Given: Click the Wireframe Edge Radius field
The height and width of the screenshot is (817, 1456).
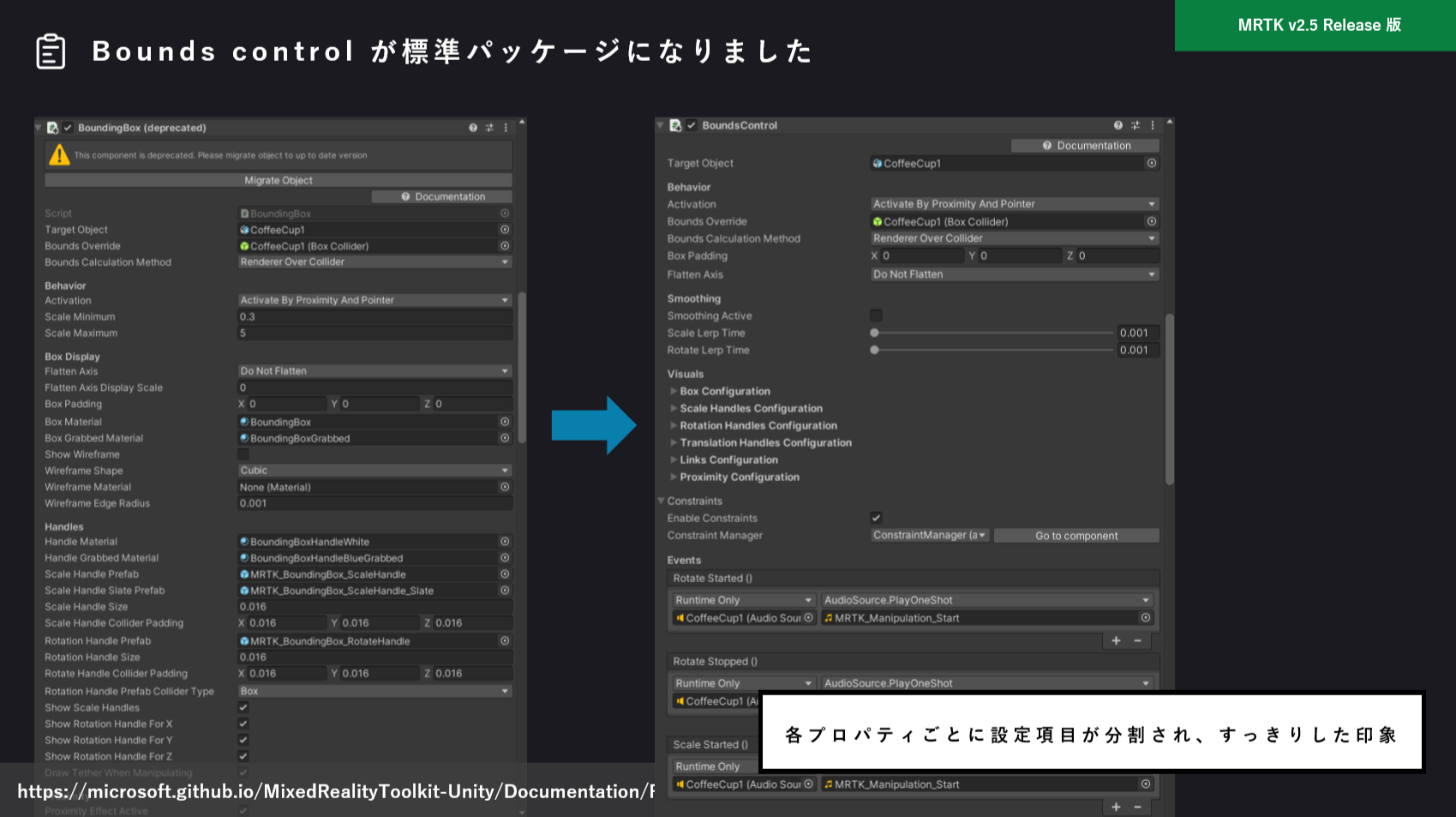Looking at the screenshot, I should pos(375,503).
